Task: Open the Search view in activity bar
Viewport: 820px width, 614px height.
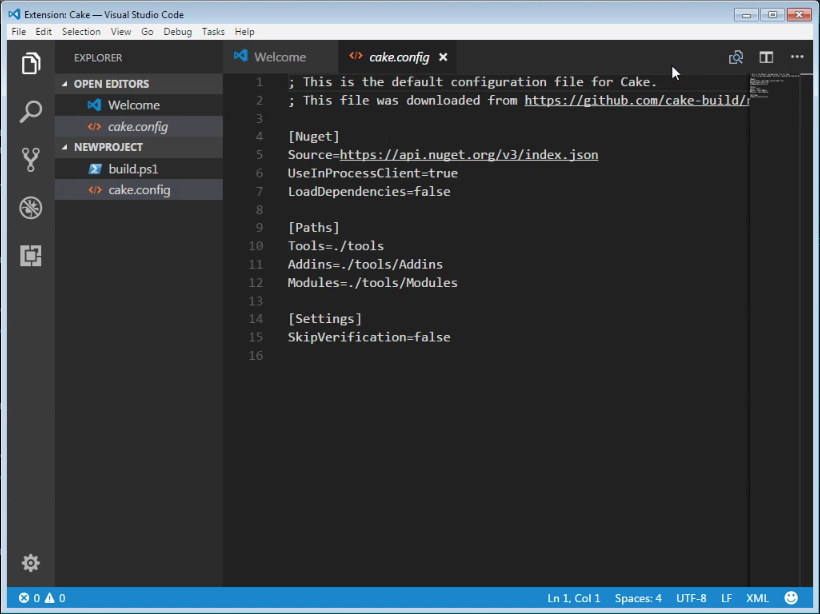Action: (31, 111)
